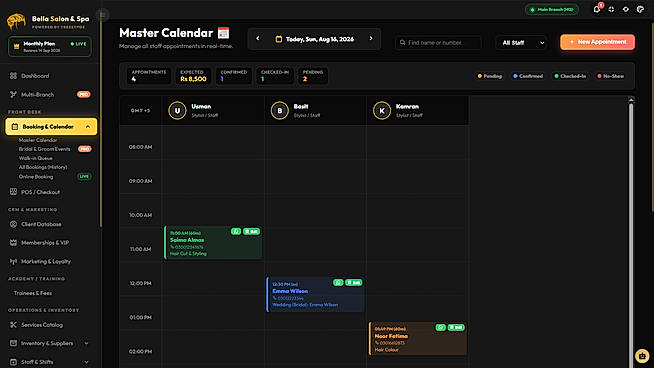This screenshot has width=654, height=368.
Task: Click the Memberships & VIP crown icon
Action: pyautogui.click(x=13, y=242)
